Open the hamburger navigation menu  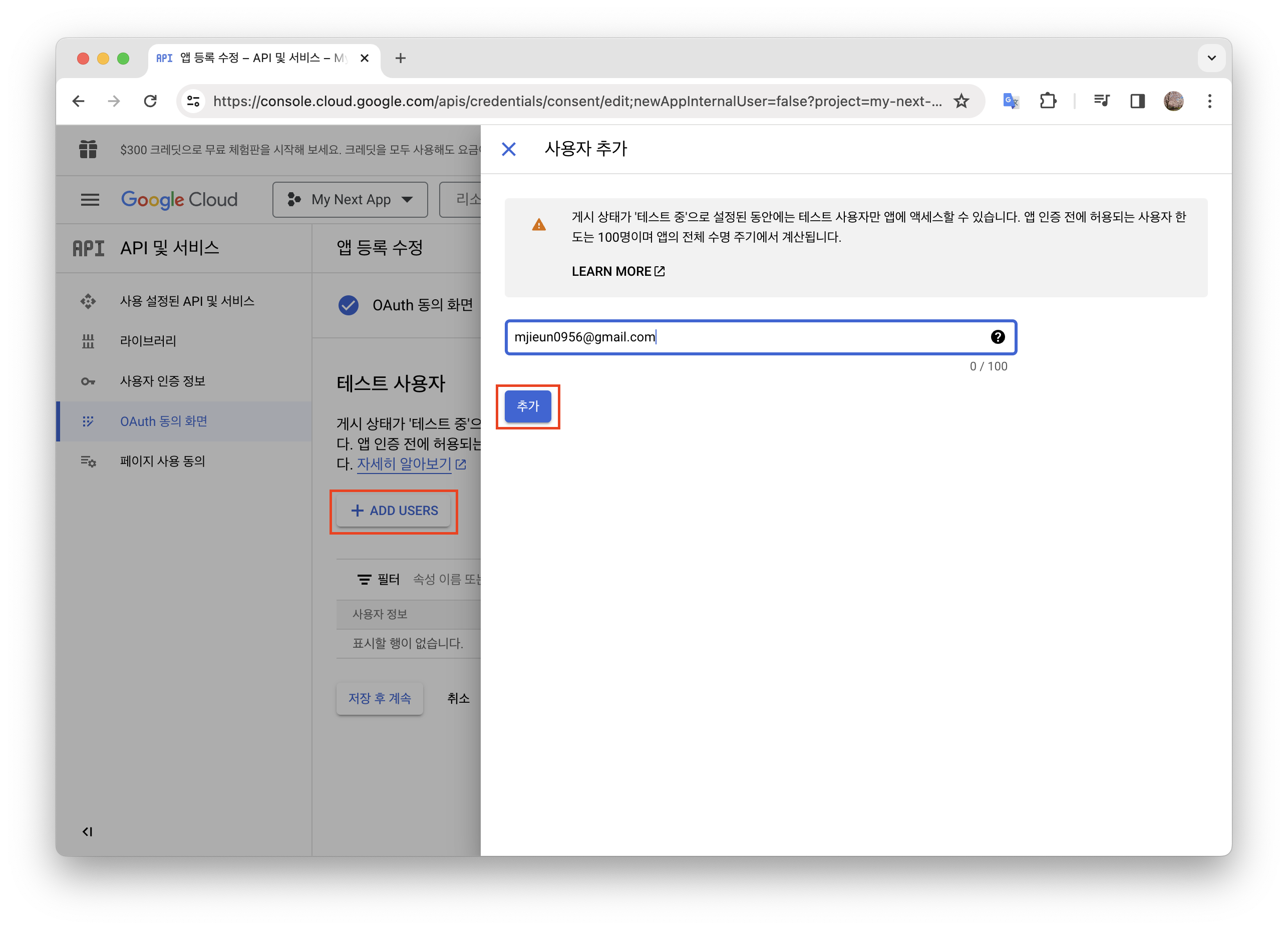point(90,200)
